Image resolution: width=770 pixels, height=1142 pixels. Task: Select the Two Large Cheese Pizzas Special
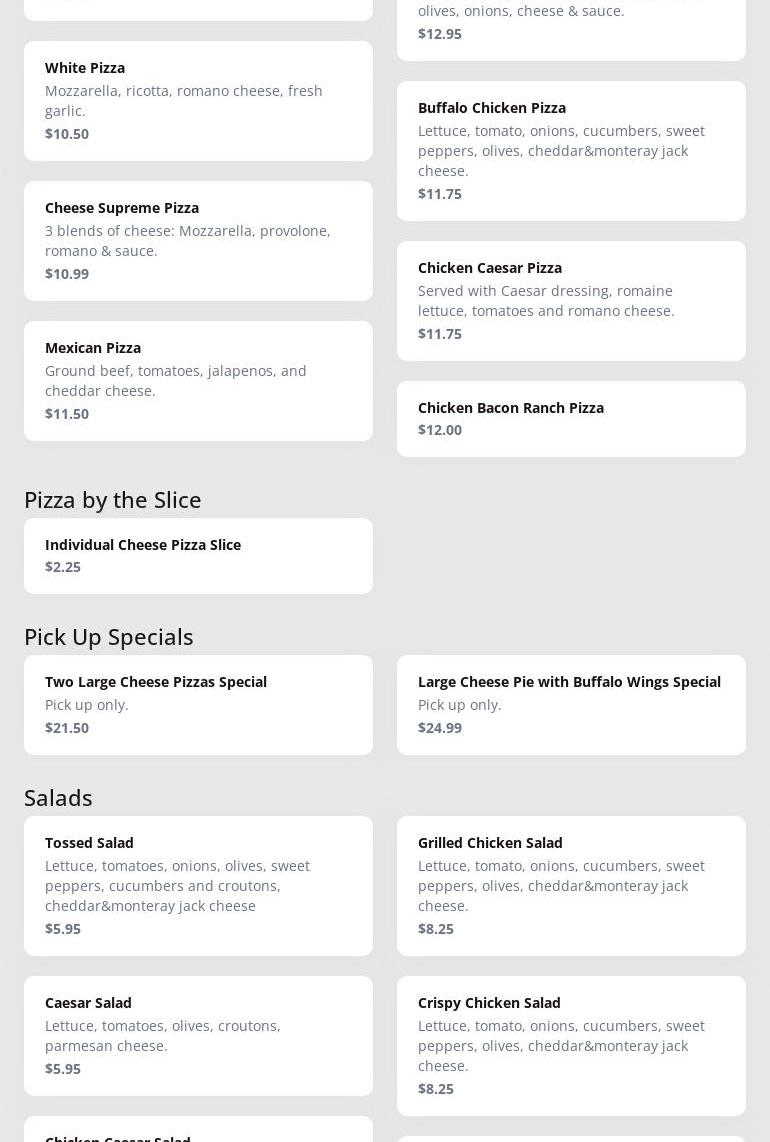(x=198, y=704)
